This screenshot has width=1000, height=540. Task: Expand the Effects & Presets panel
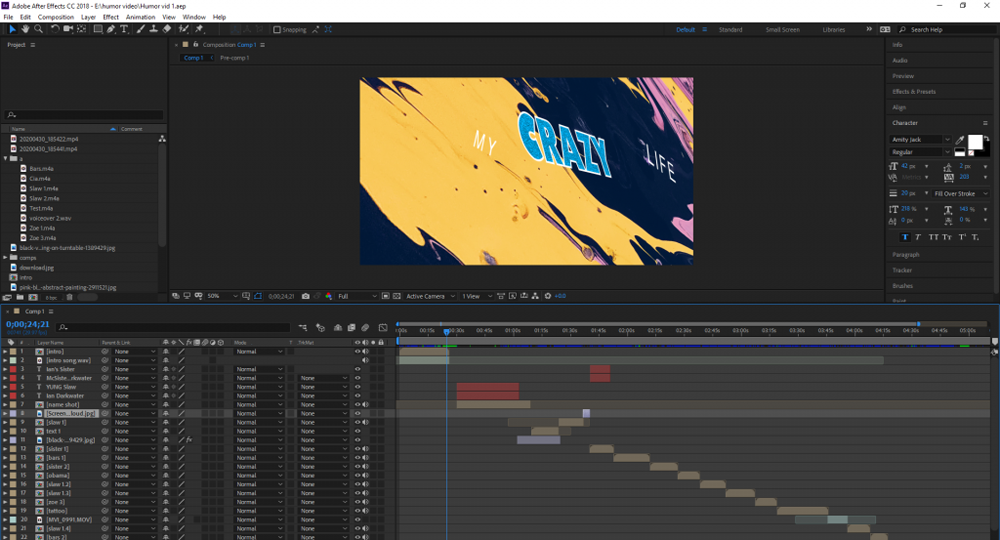(x=914, y=91)
